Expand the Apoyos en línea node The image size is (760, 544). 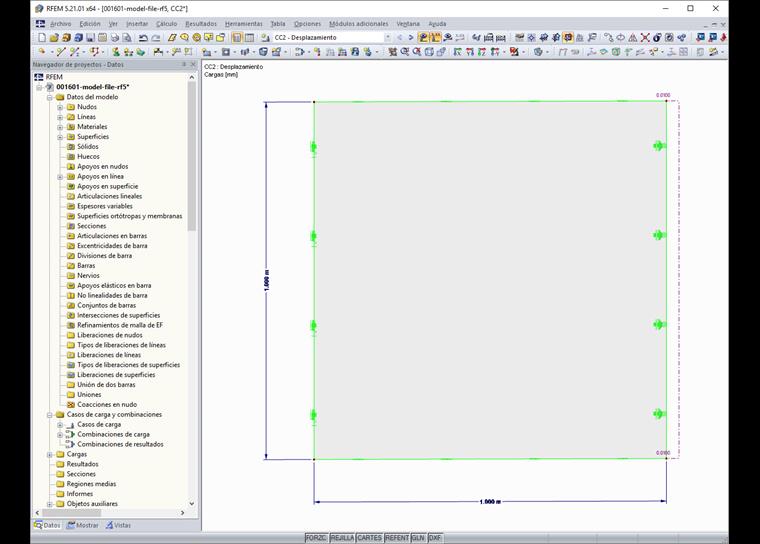(x=60, y=177)
